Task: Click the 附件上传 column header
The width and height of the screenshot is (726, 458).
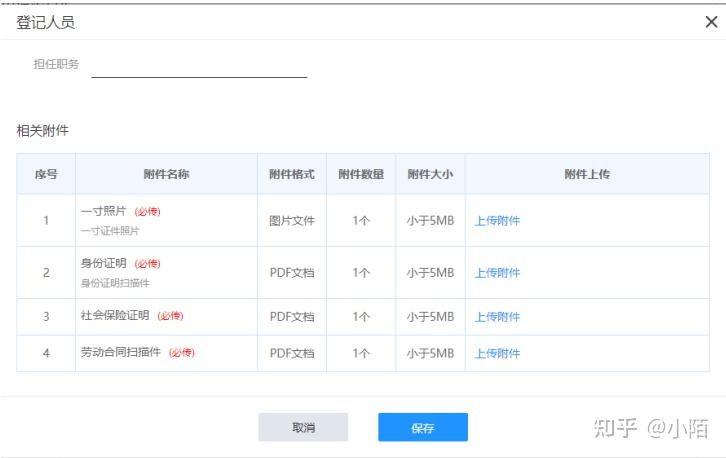Action: pos(587,174)
